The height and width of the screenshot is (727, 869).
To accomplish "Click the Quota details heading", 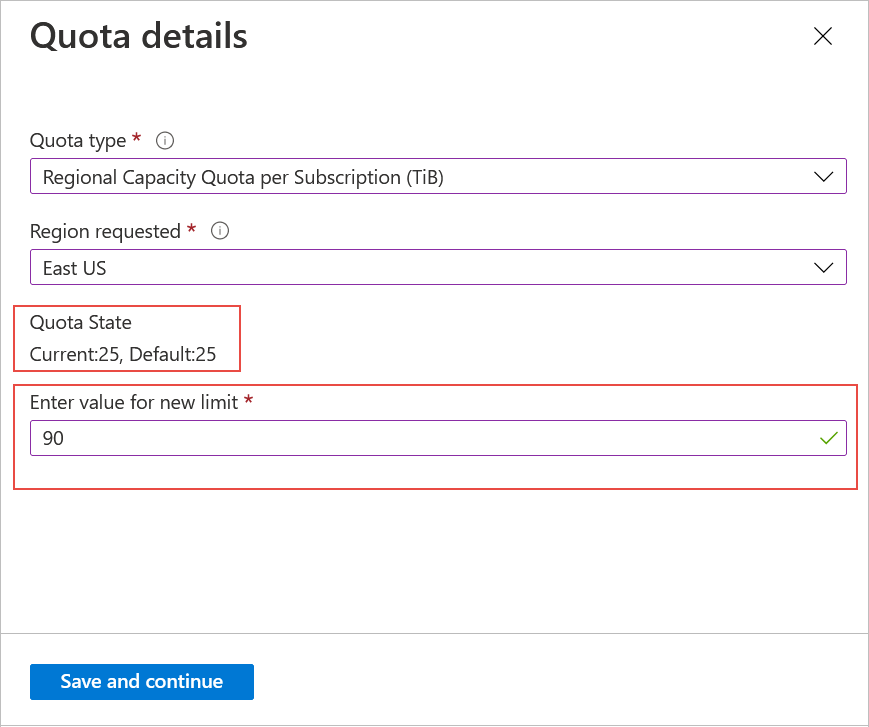I will coord(139,36).
